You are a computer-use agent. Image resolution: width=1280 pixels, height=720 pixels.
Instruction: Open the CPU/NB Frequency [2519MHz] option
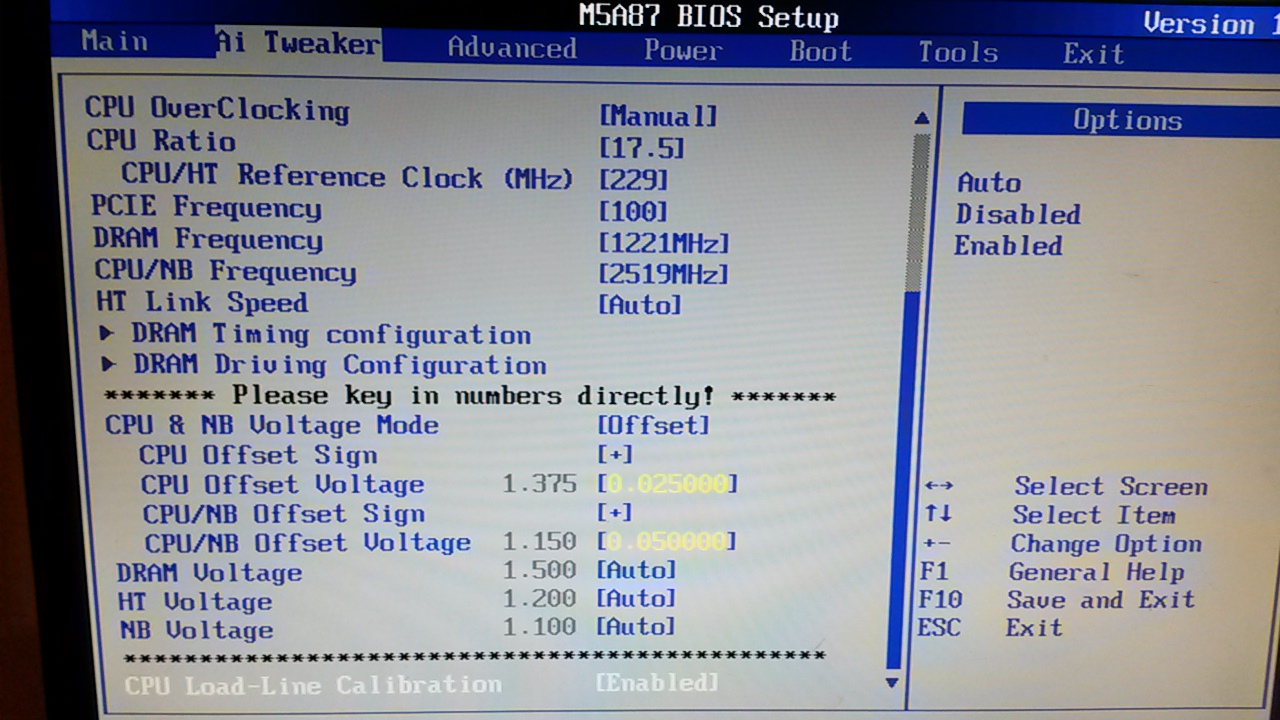pos(664,274)
